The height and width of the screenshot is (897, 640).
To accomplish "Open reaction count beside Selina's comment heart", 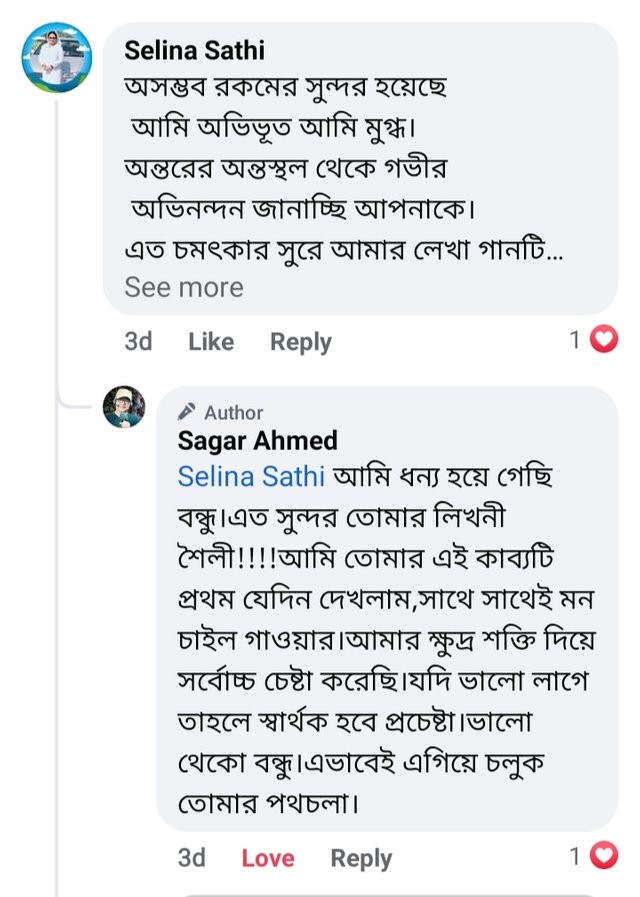I will [x=575, y=341].
